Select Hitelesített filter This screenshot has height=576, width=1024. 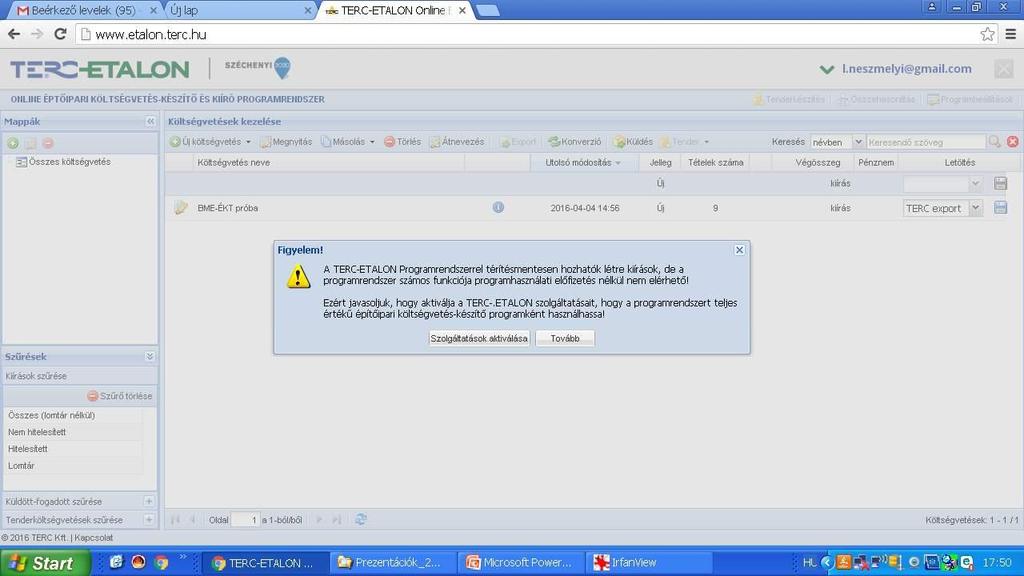click(x=27, y=449)
